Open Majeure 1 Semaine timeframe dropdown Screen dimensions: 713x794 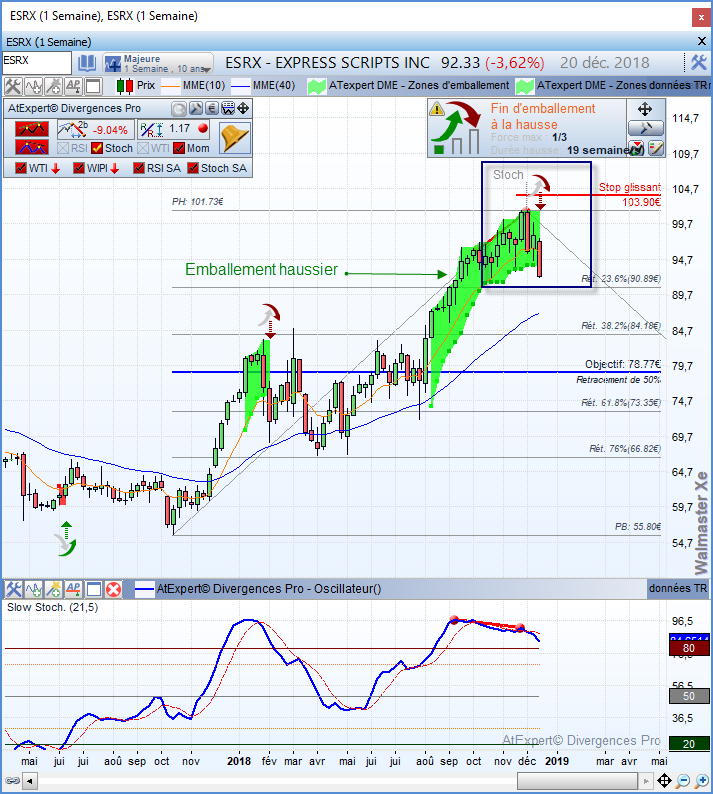[x=158, y=63]
